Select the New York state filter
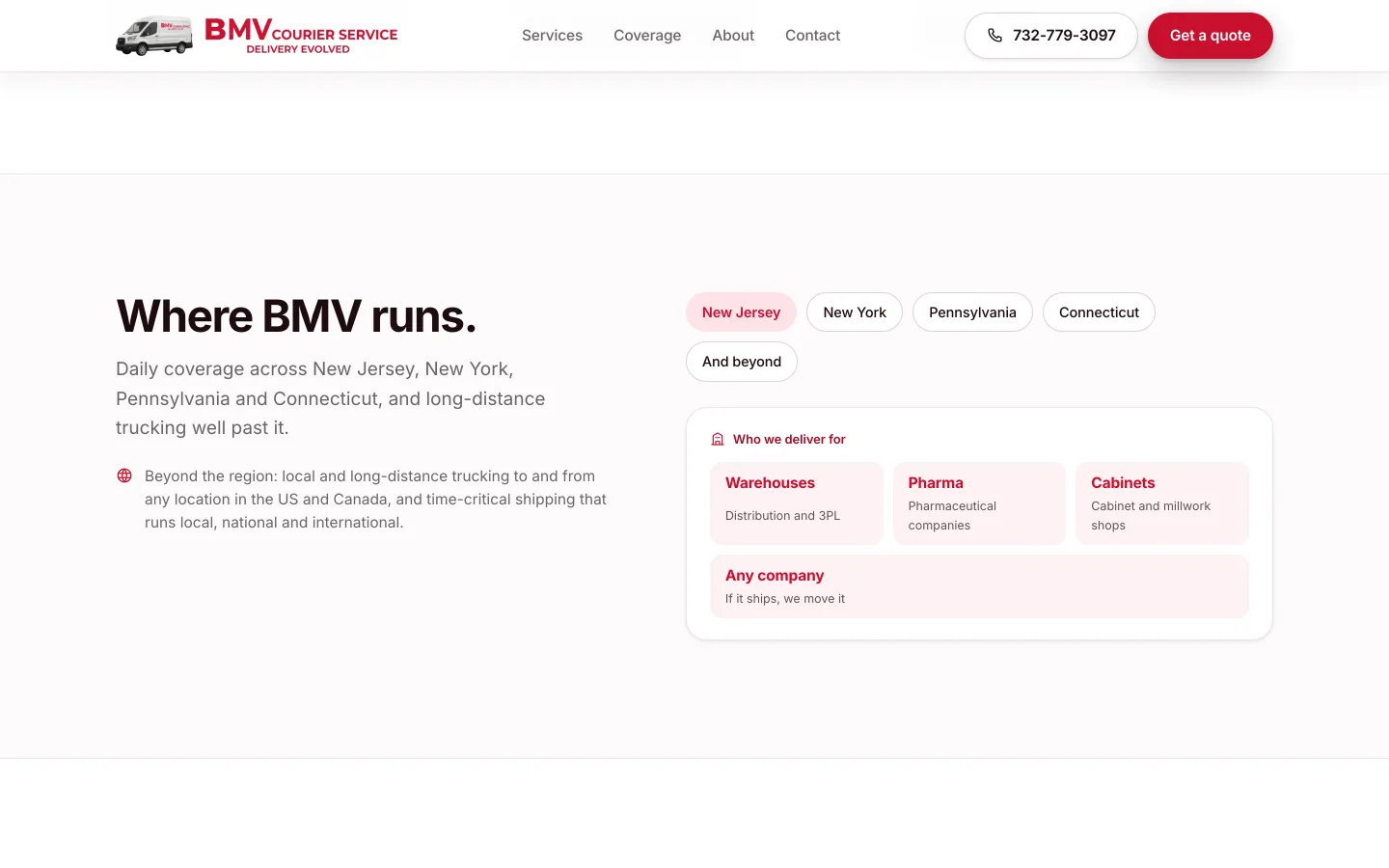1389x868 pixels. pos(855,312)
